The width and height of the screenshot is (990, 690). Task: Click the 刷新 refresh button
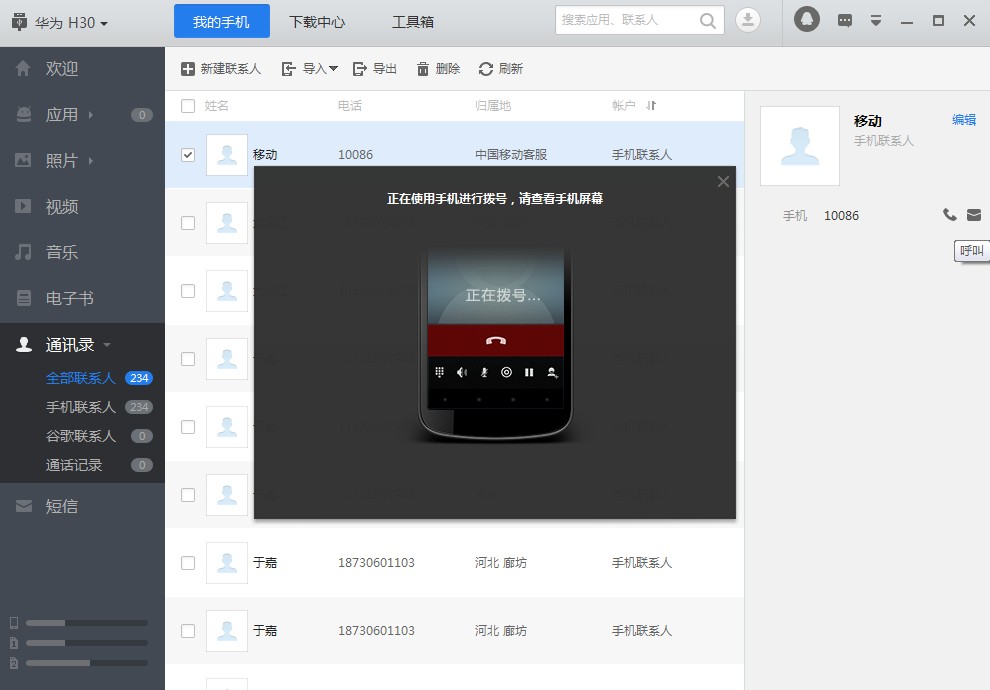point(501,69)
